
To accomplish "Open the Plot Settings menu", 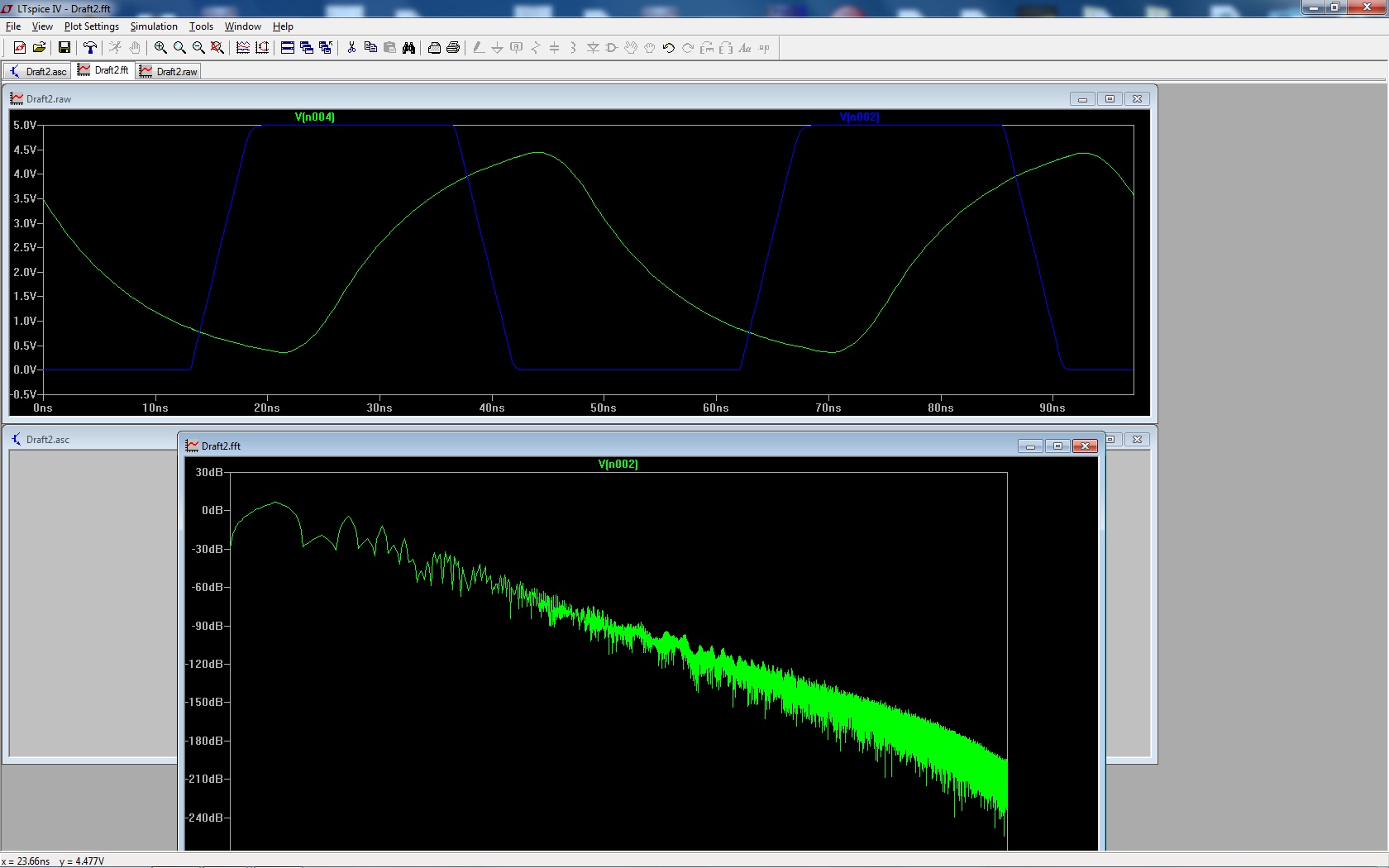I will click(x=91, y=26).
